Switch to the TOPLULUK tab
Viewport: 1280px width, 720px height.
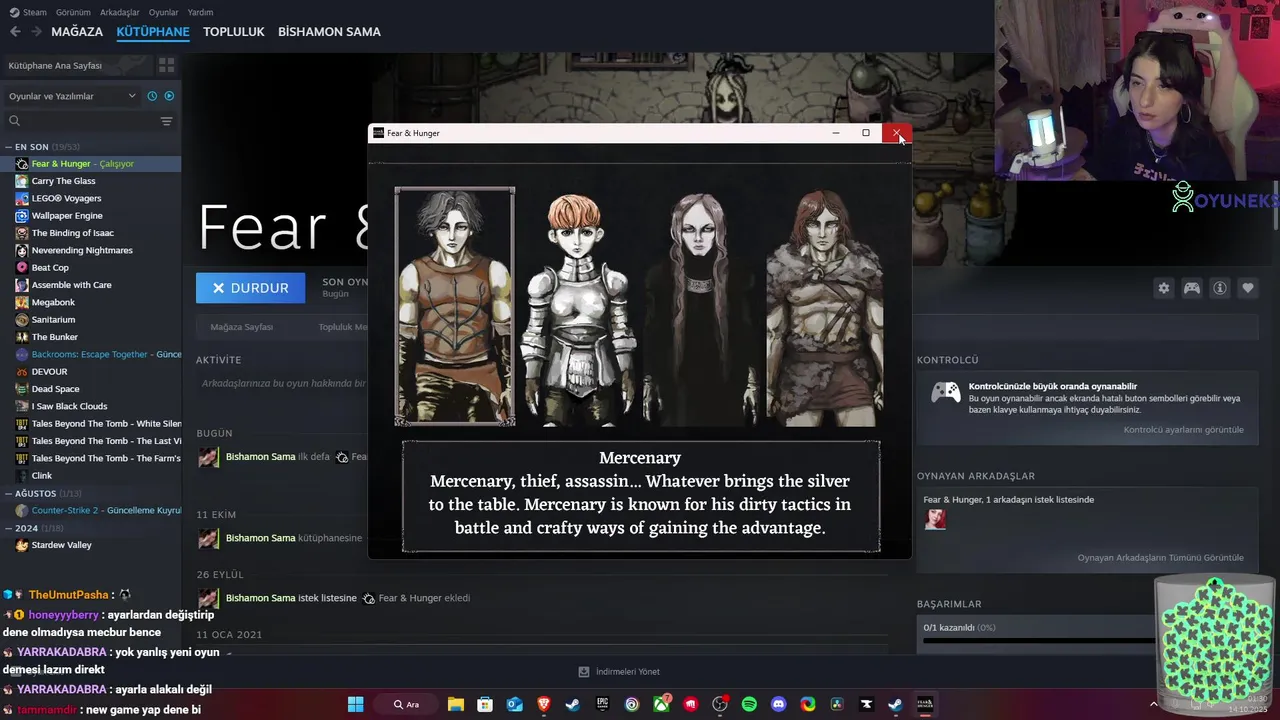click(x=233, y=32)
